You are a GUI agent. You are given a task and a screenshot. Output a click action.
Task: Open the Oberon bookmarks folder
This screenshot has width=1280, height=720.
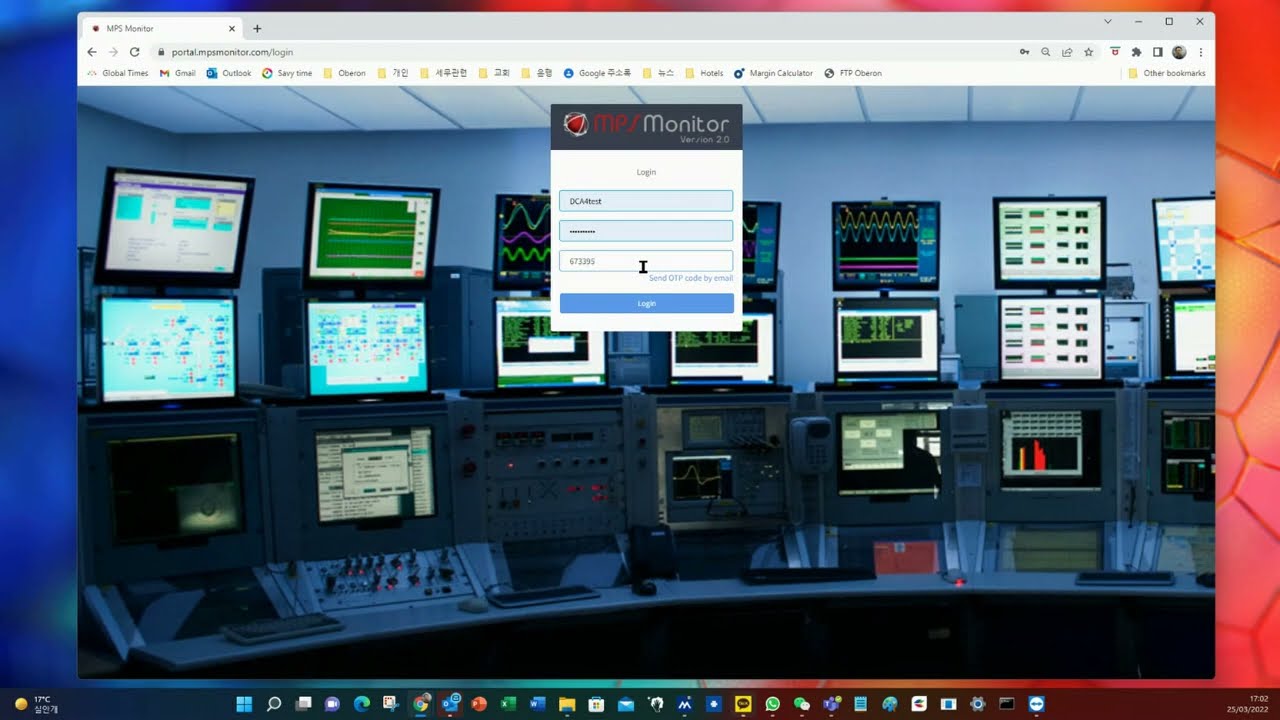pos(344,73)
